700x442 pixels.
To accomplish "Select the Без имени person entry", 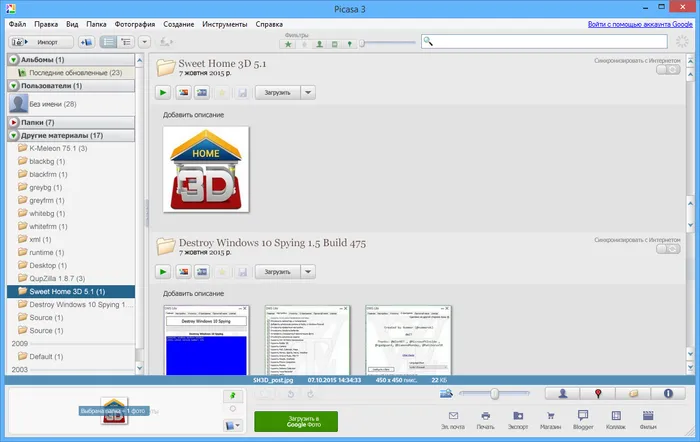I will [71, 104].
